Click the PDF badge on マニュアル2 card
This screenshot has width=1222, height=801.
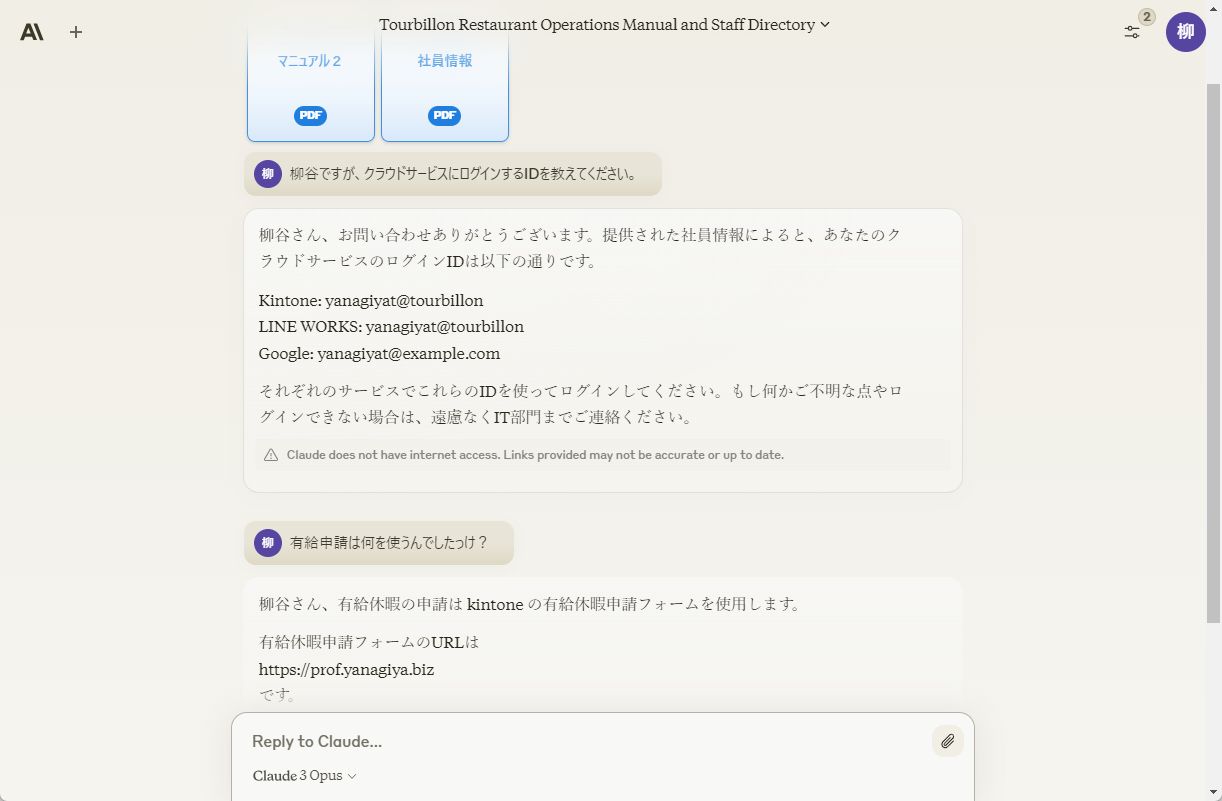309,115
